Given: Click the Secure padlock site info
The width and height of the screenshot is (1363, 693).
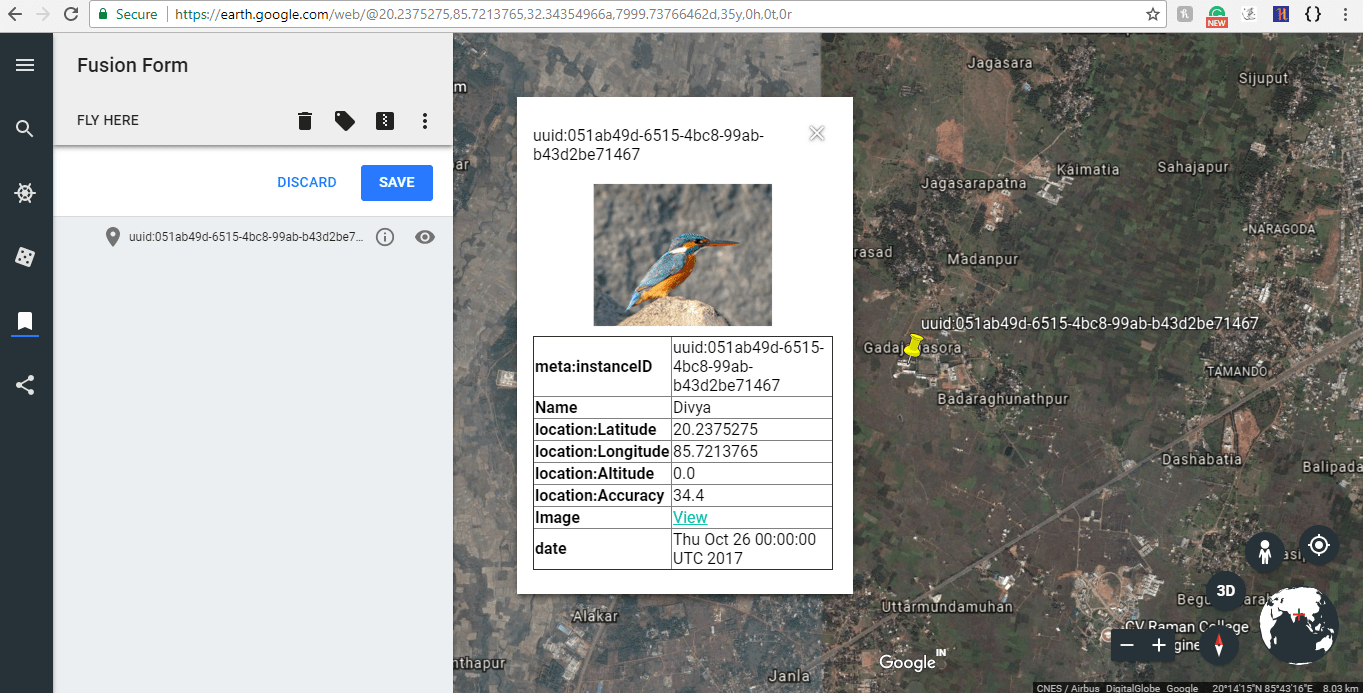Looking at the screenshot, I should [x=128, y=14].
